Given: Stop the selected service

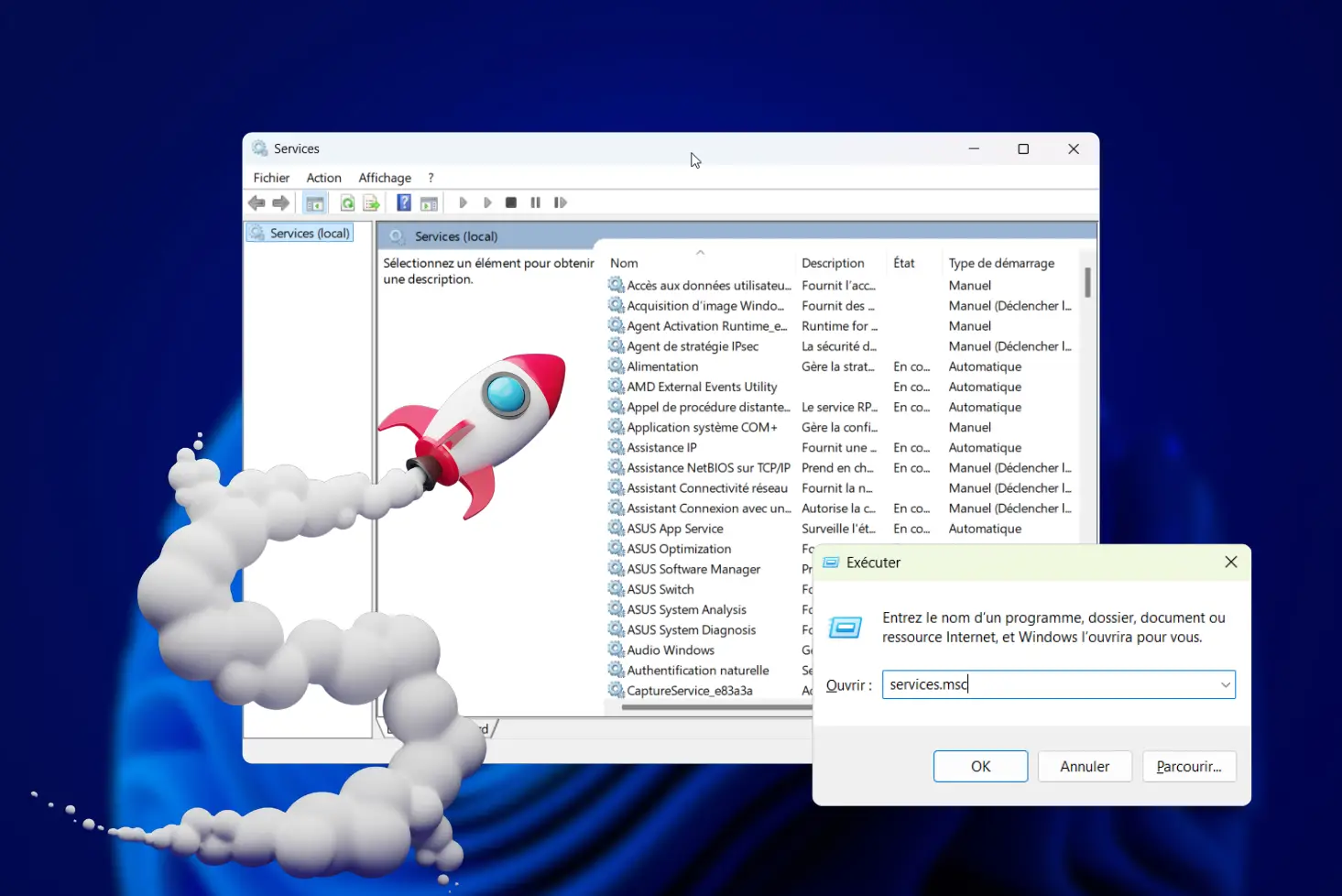Looking at the screenshot, I should pyautogui.click(x=511, y=202).
